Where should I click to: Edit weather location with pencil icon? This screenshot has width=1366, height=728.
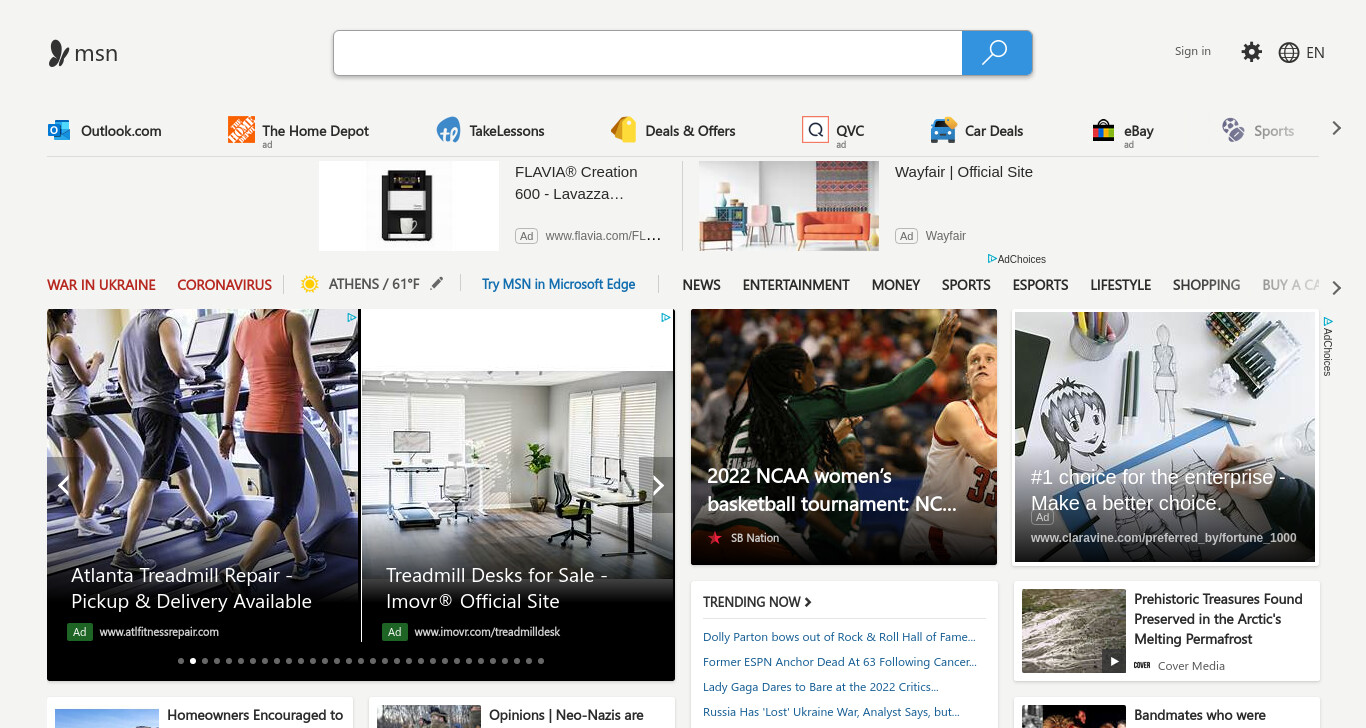(x=437, y=284)
